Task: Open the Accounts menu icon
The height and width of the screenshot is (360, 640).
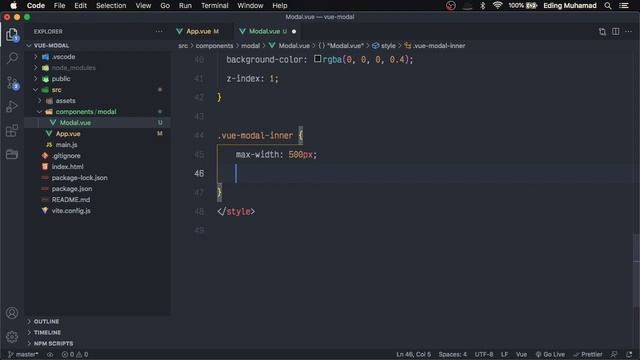Action: (x=12, y=313)
